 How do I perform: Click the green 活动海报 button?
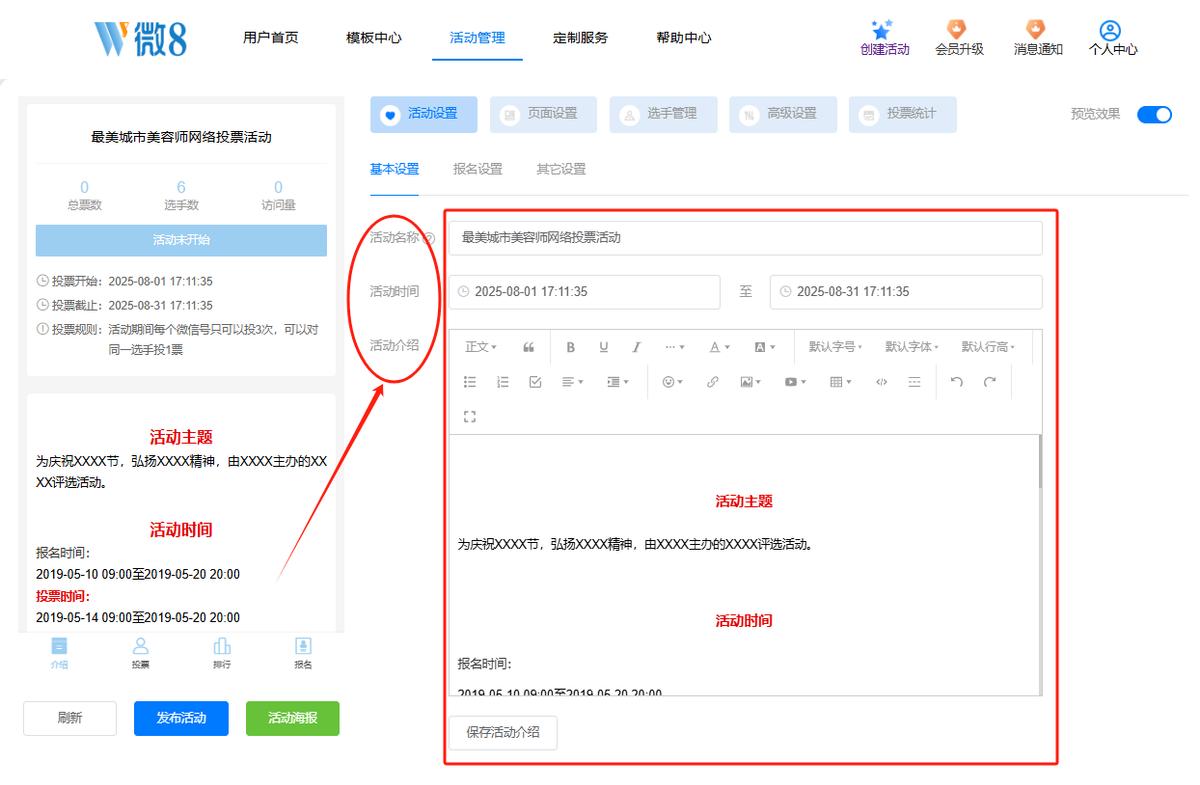point(293,718)
